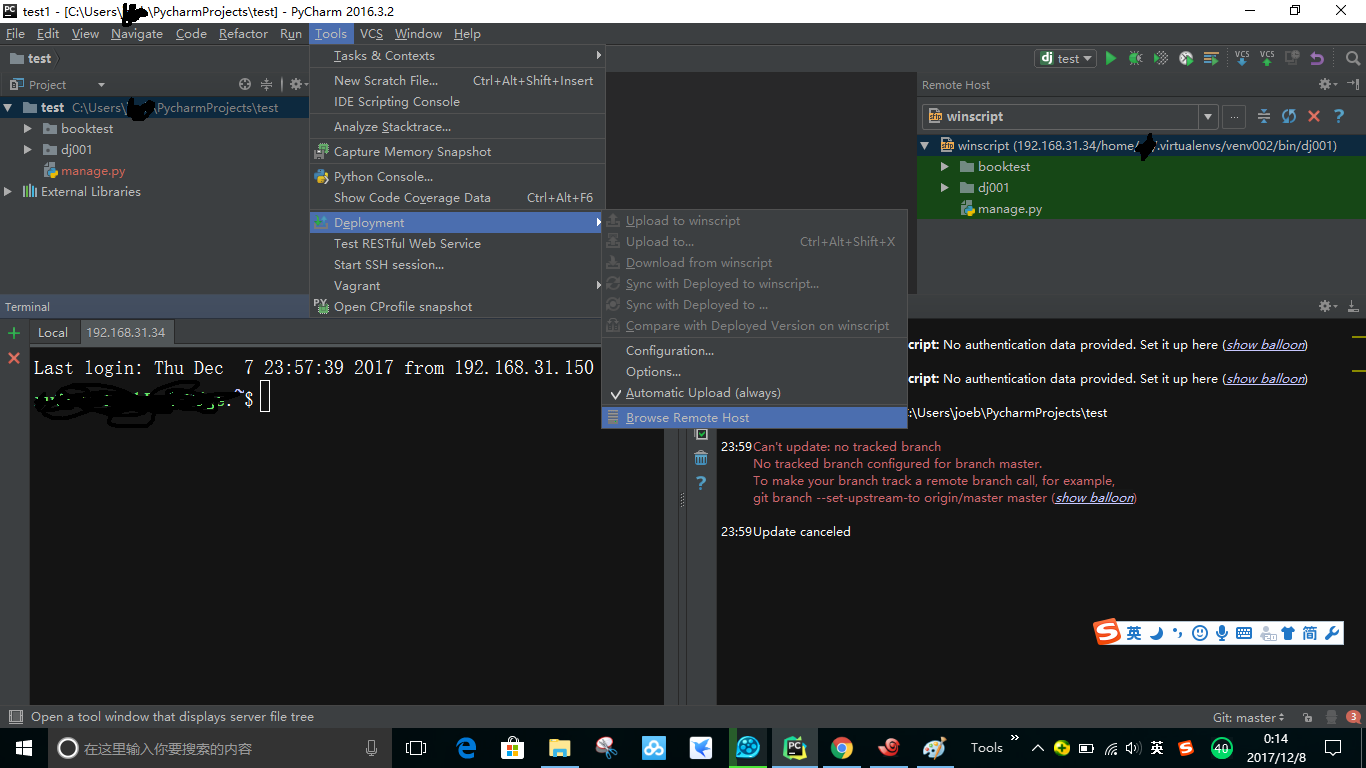Select Python Console... menu item
This screenshot has width=1366, height=768.
(457, 177)
